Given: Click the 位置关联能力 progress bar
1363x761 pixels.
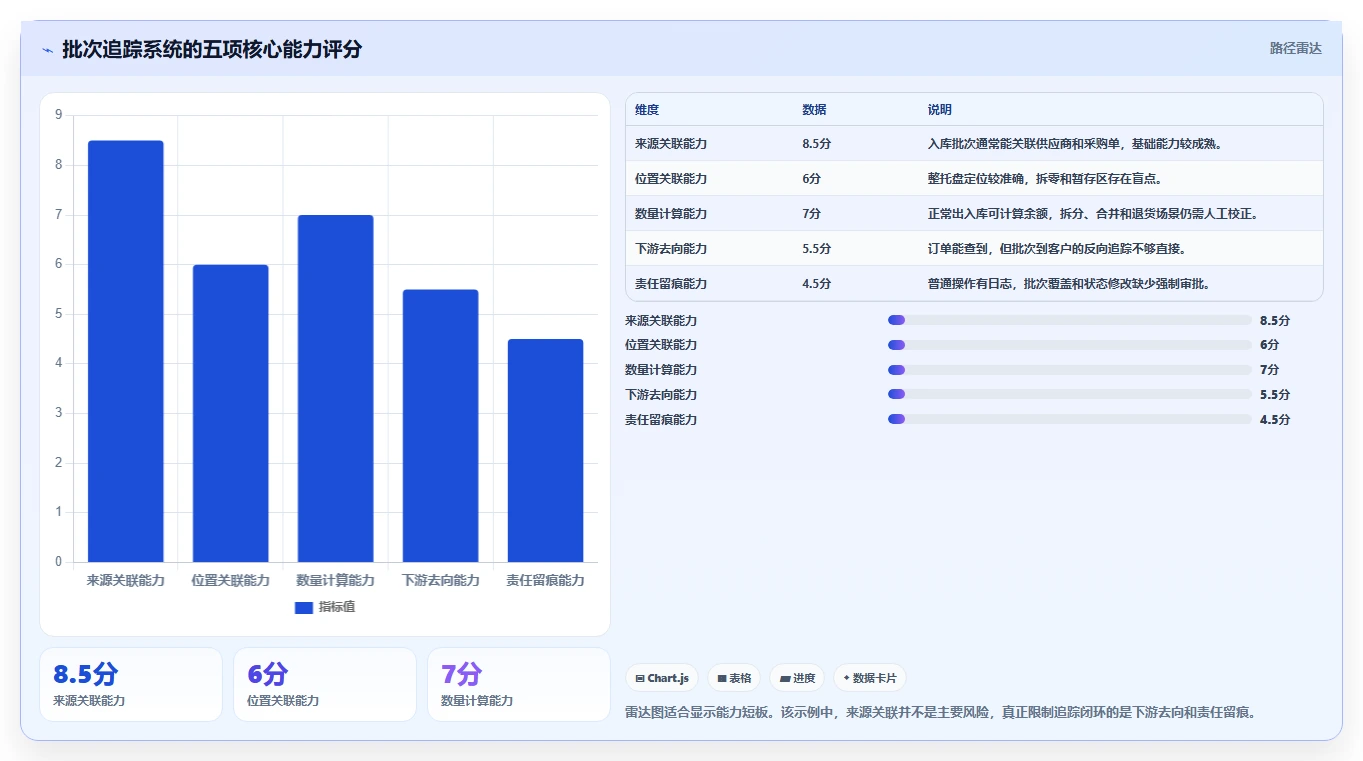Looking at the screenshot, I should (x=1070, y=345).
